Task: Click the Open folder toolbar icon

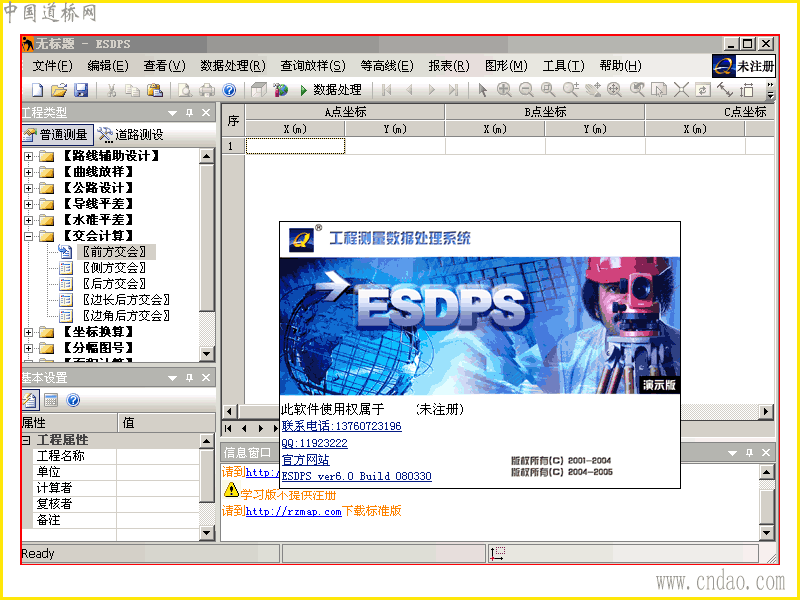Action: (59, 90)
